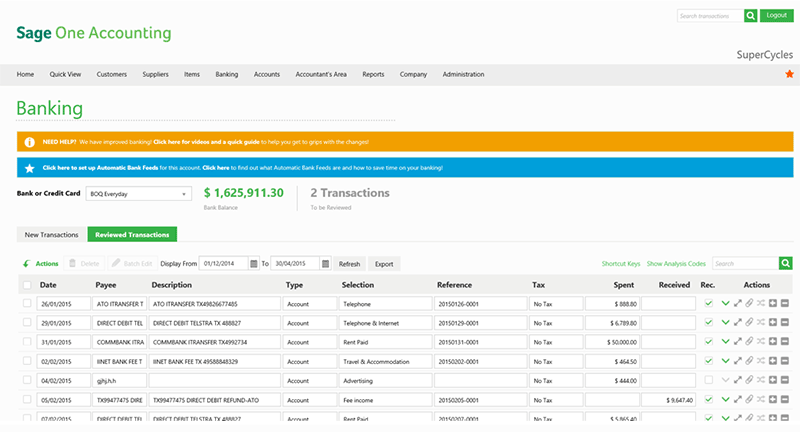Click the green chevron for the 05/02/2015 row
Image resolution: width=800 pixels, height=432 pixels.
[x=725, y=400]
